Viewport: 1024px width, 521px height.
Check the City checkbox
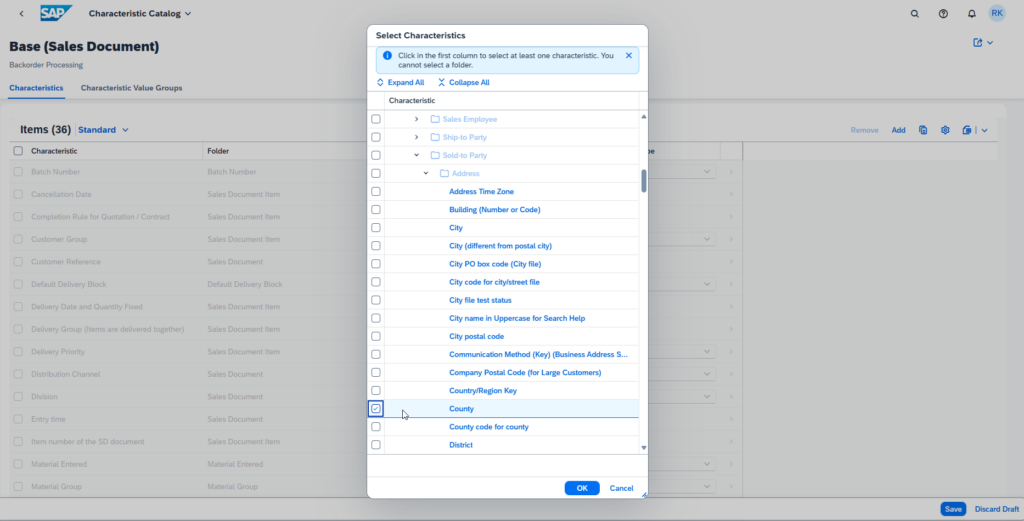click(x=376, y=228)
